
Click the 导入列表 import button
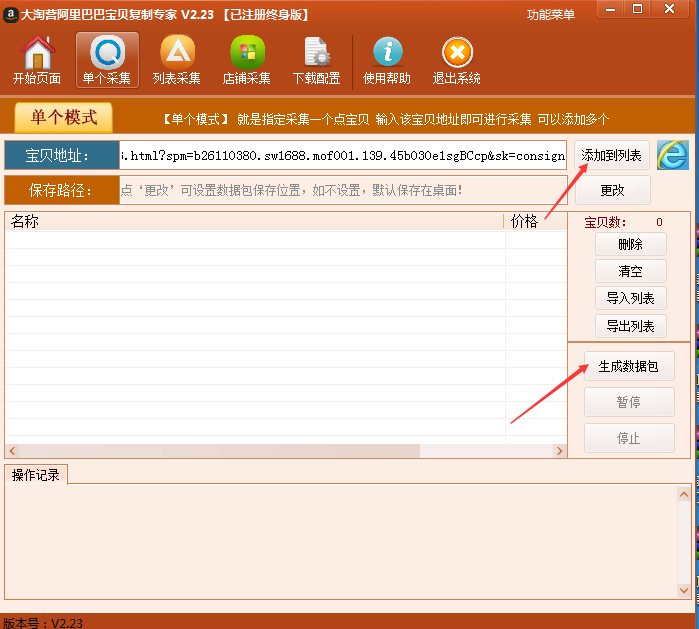pos(630,298)
